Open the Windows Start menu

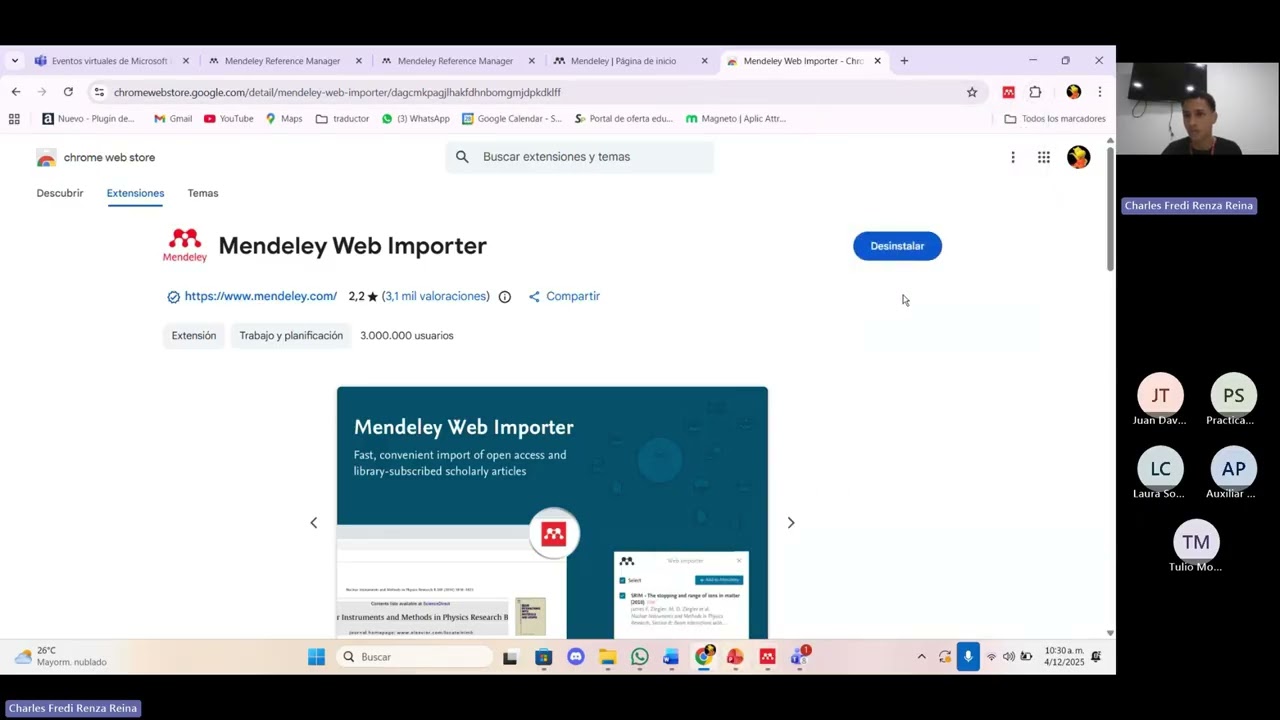[316, 657]
